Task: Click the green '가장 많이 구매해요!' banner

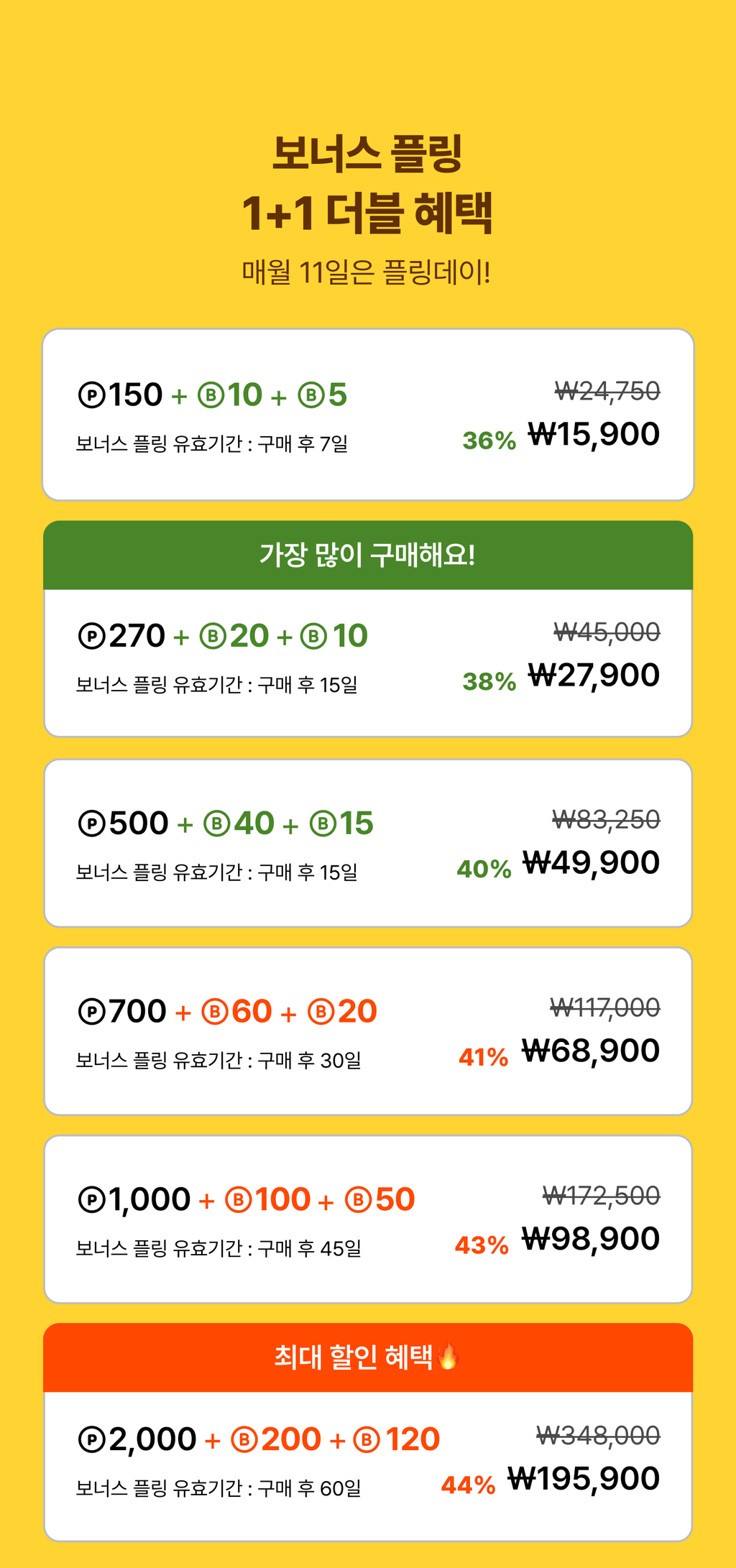Action: click(368, 555)
